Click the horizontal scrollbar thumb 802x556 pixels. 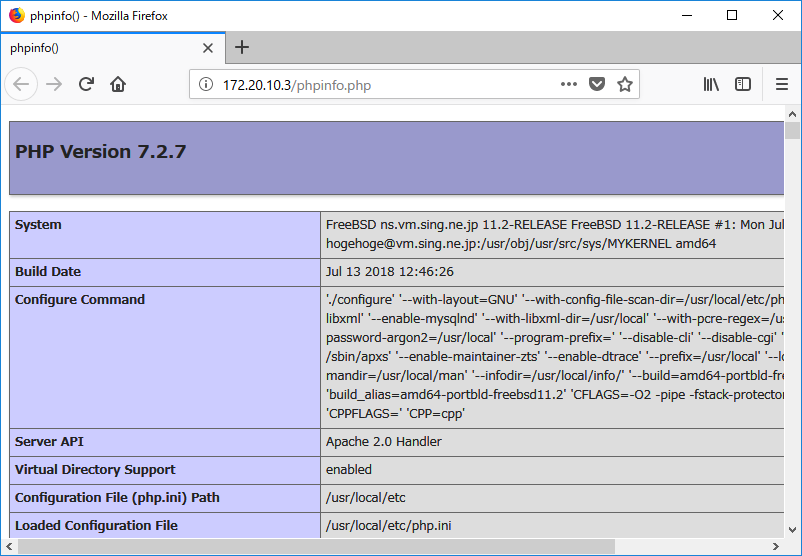tap(317, 546)
